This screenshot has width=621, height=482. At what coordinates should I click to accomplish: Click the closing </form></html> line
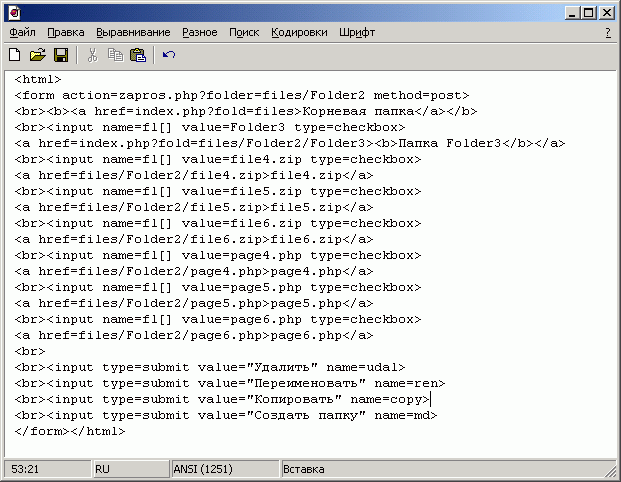click(70, 431)
